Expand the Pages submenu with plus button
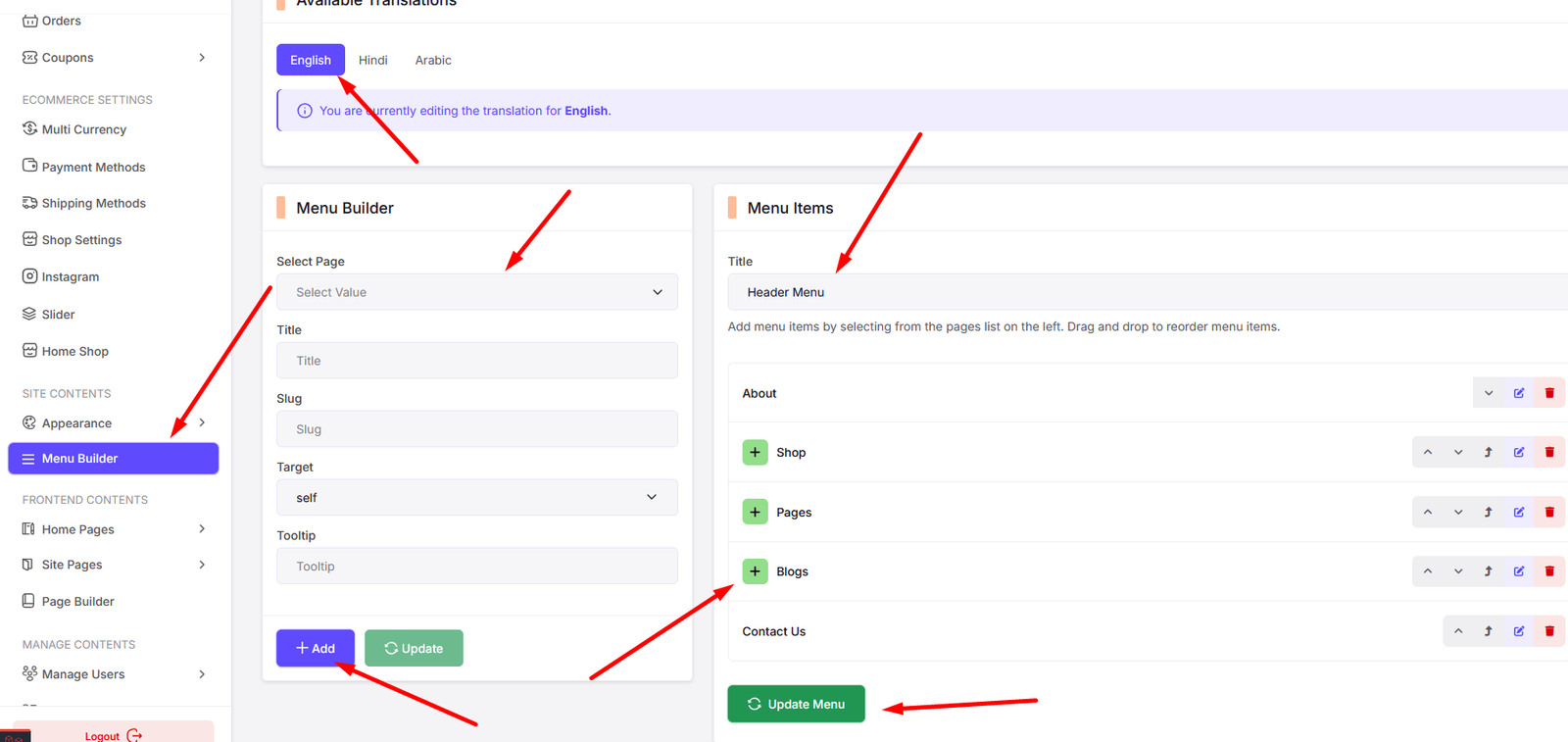The height and width of the screenshot is (742, 1568). coord(755,513)
